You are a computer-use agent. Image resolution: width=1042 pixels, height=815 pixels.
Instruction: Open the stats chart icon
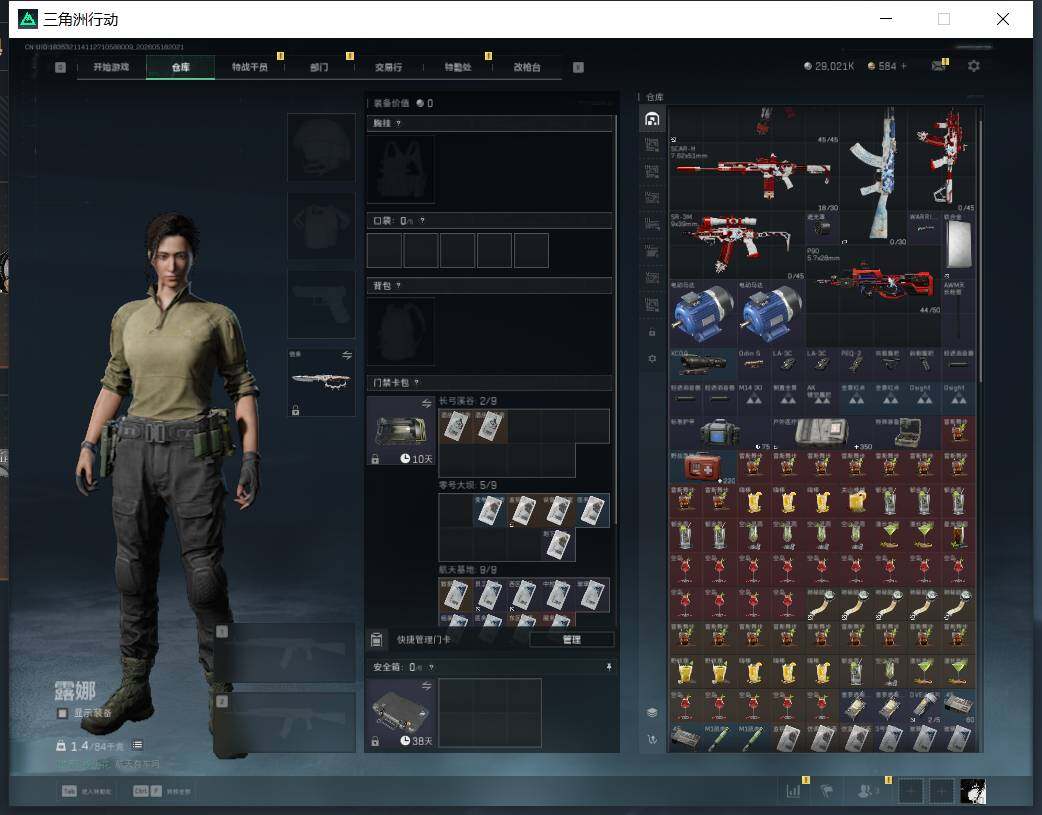pyautogui.click(x=793, y=791)
